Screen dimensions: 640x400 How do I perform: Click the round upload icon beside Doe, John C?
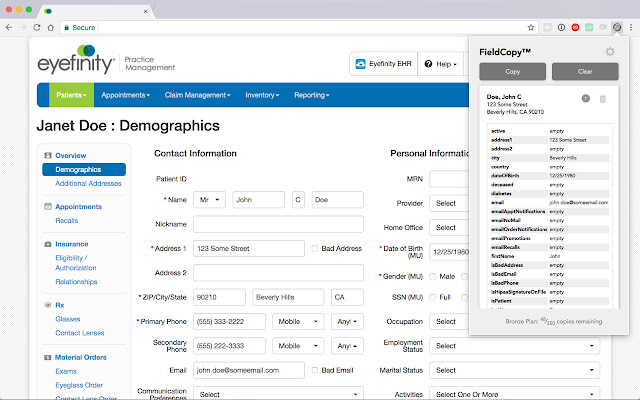[586, 98]
